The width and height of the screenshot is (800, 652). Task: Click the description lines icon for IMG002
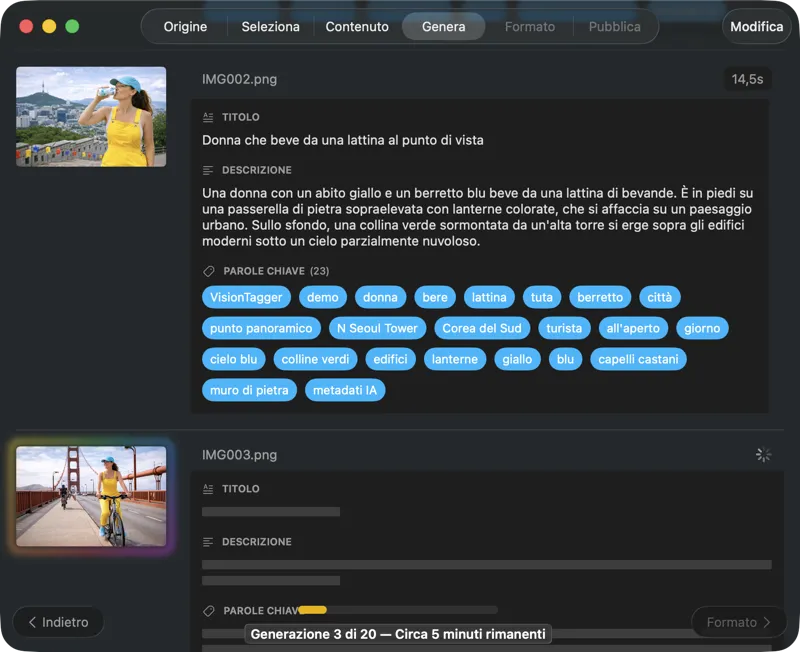tap(208, 170)
